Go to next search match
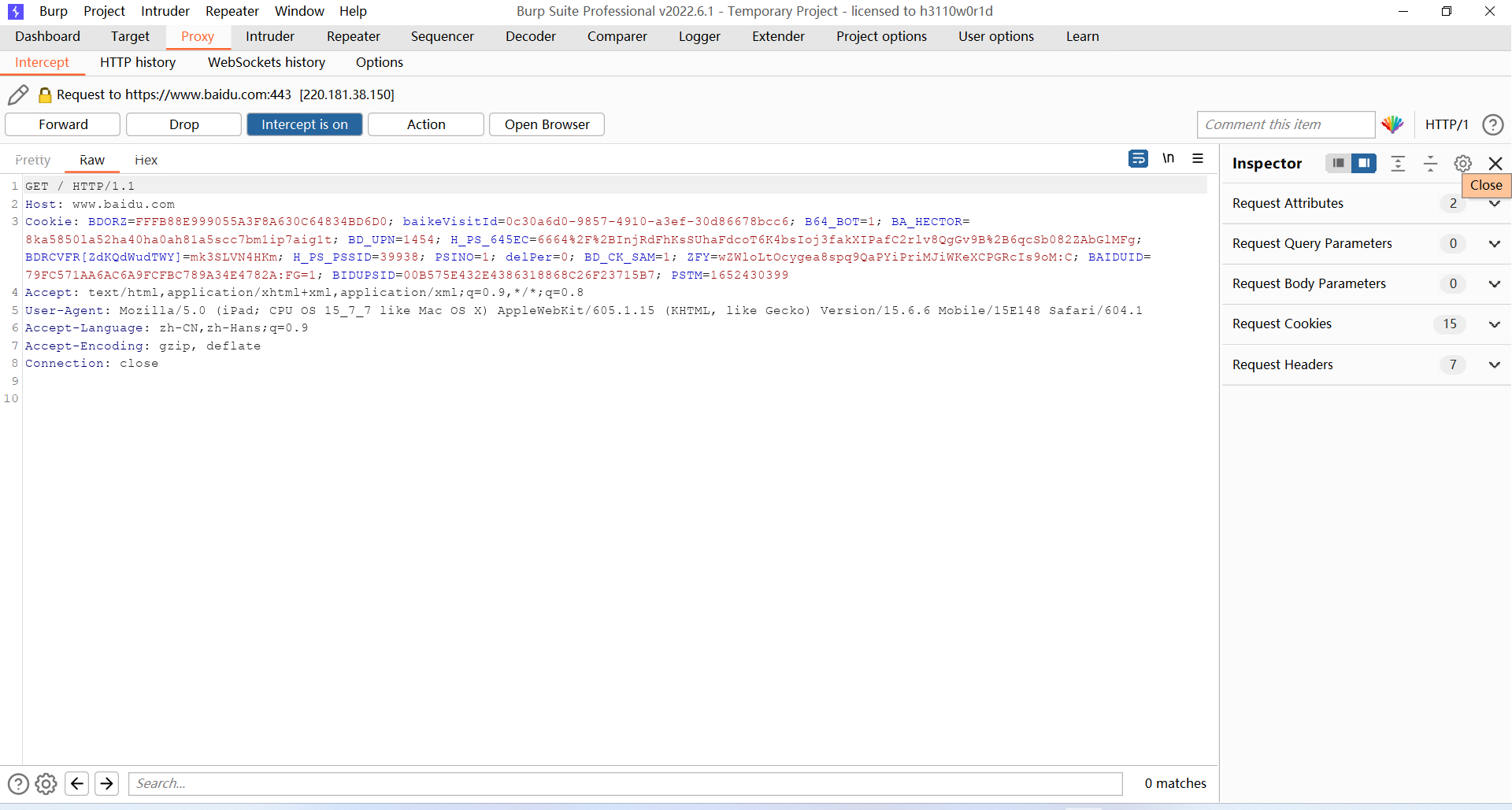This screenshot has height=810, width=1512. click(x=106, y=783)
